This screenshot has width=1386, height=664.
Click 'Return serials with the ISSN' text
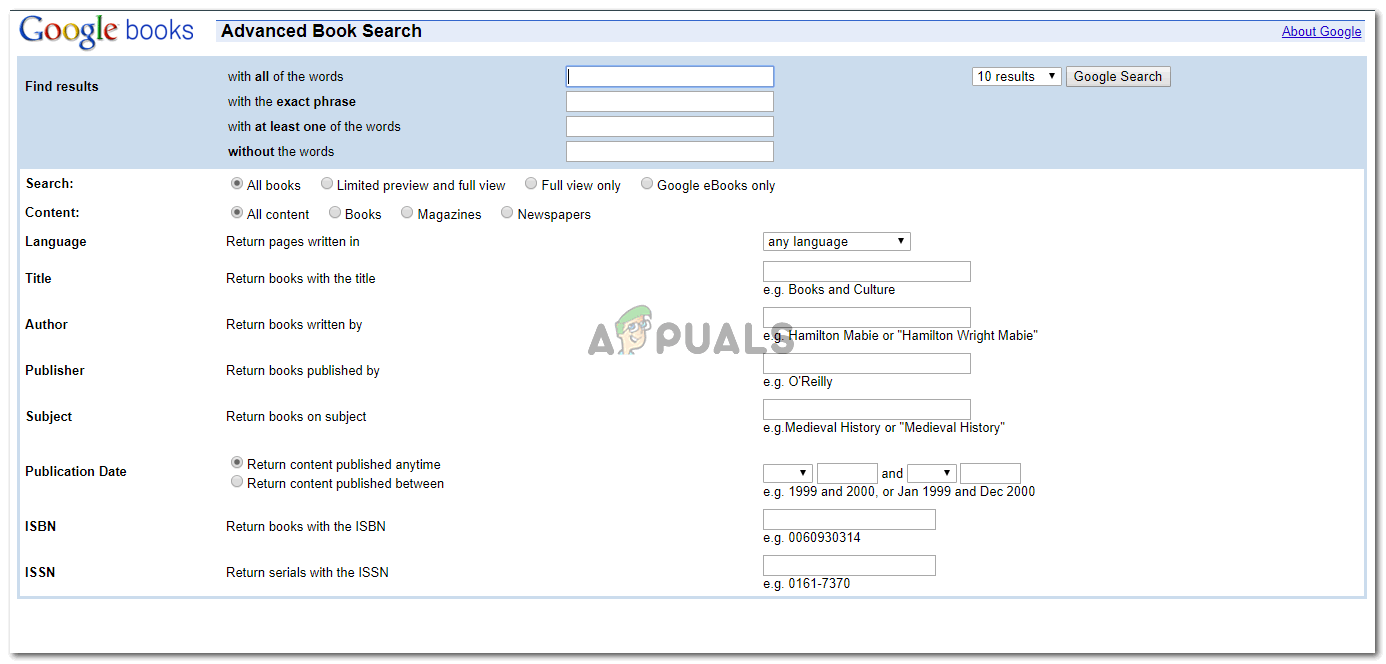[x=307, y=573]
